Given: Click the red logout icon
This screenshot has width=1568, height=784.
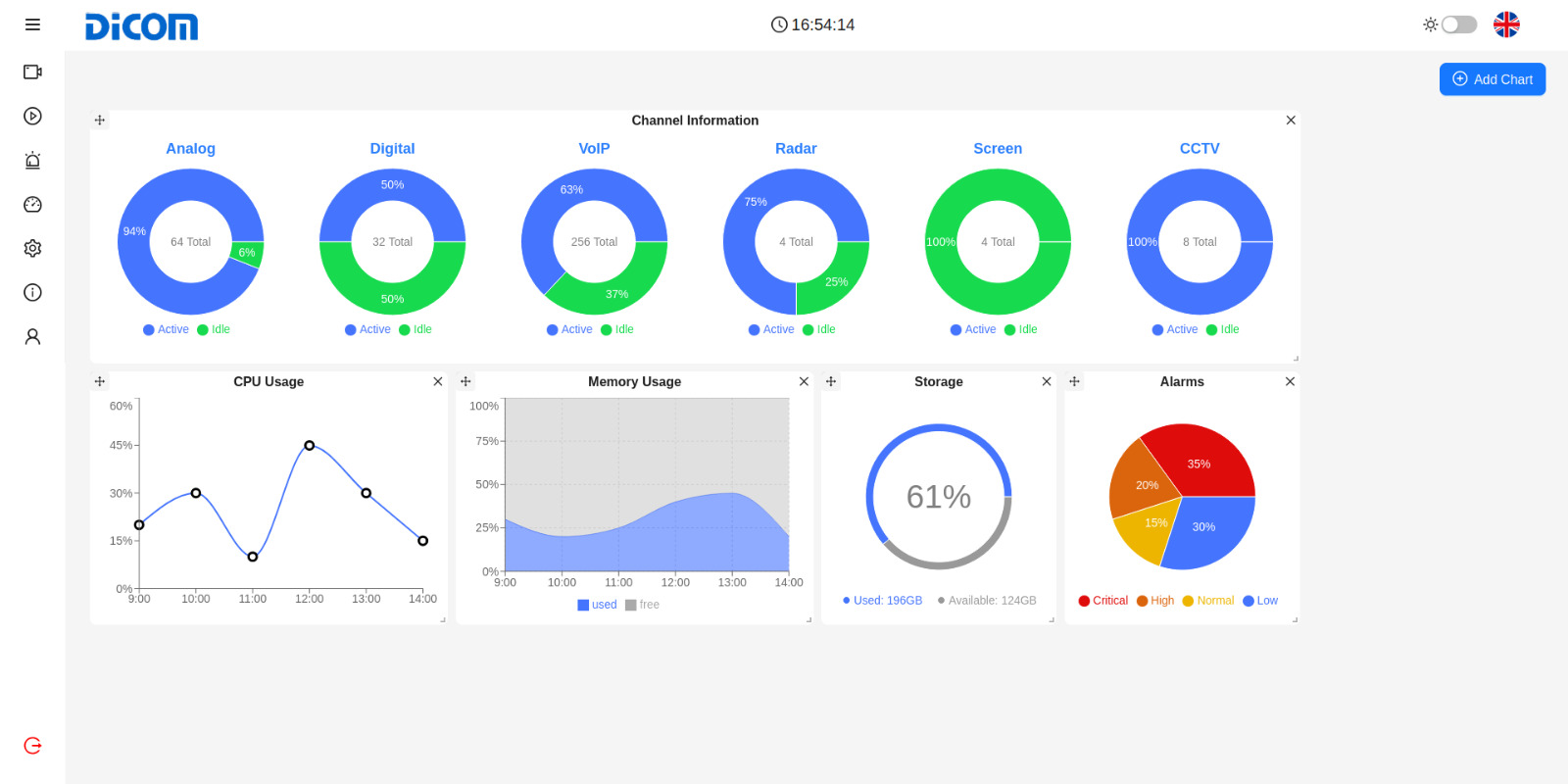Looking at the screenshot, I should coord(32,746).
